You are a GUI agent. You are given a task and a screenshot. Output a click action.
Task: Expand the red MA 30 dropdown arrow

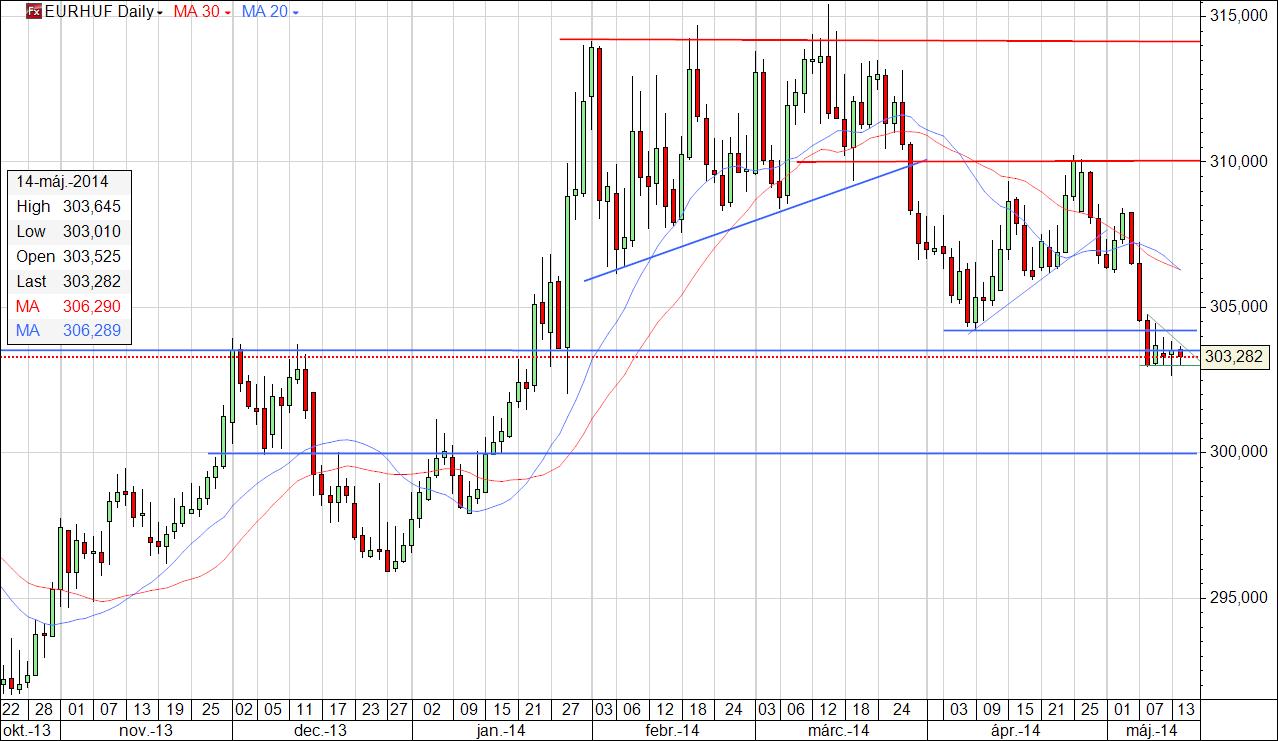(x=227, y=12)
